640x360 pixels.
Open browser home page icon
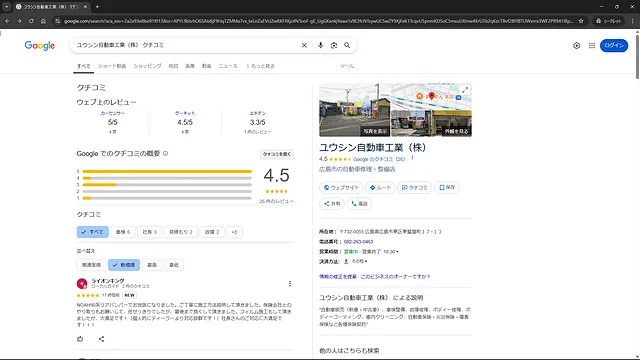point(43,21)
